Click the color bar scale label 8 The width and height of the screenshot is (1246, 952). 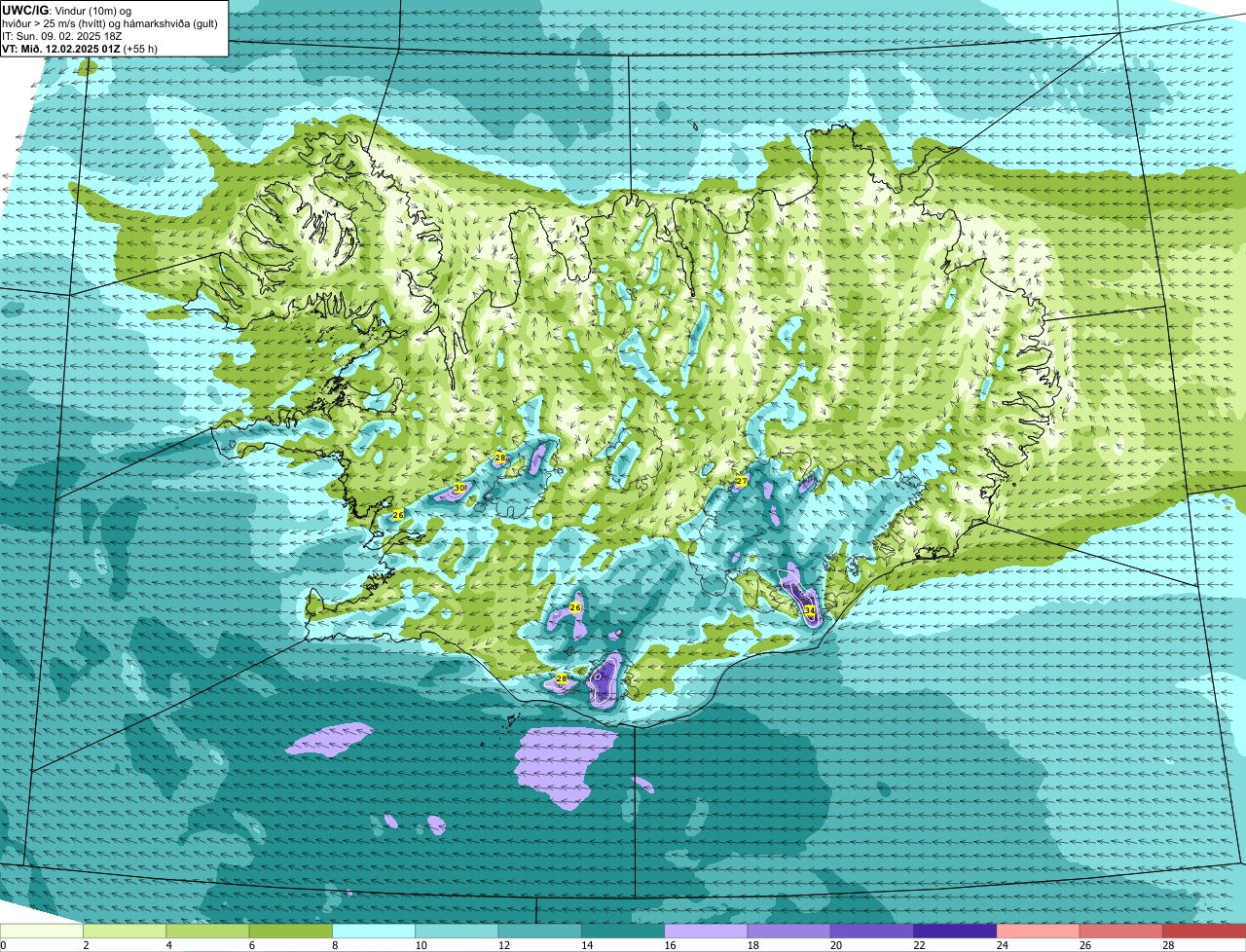[x=335, y=945]
